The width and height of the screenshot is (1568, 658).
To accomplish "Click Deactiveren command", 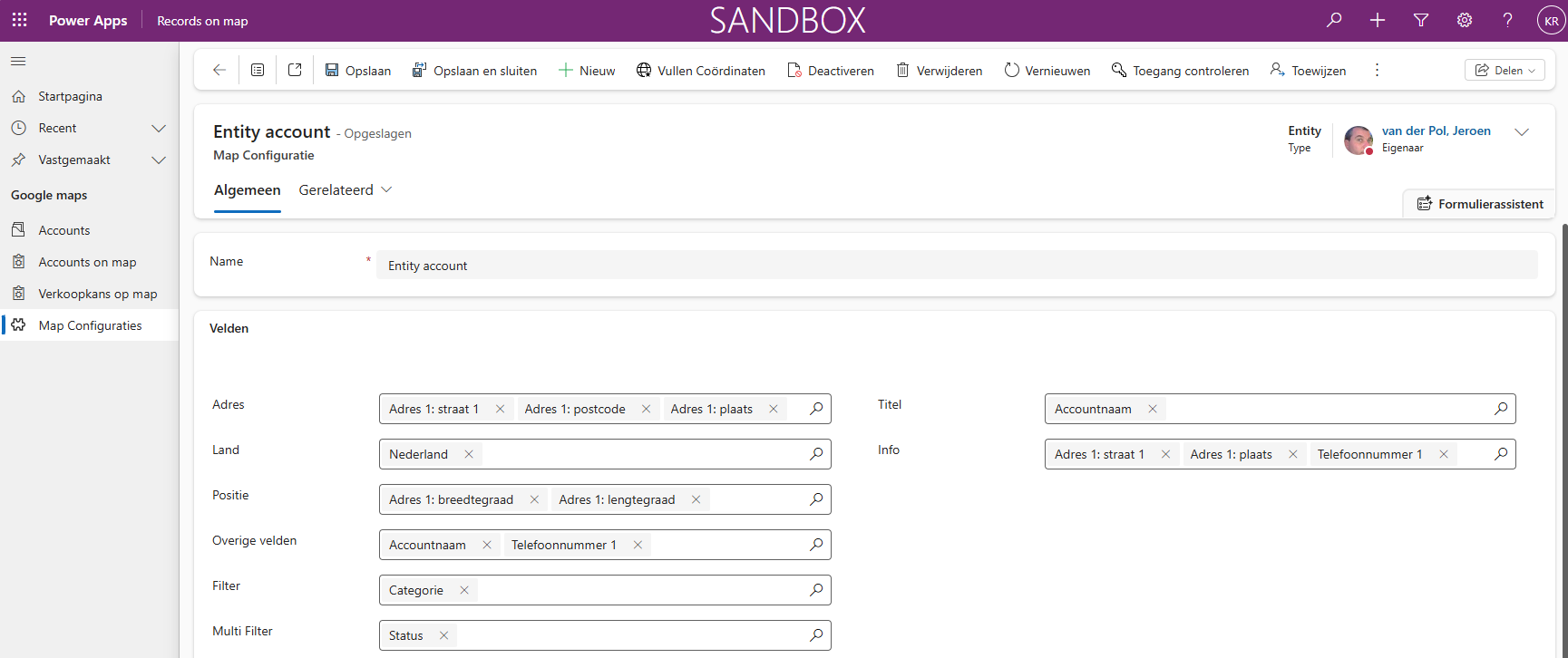I will coord(831,70).
